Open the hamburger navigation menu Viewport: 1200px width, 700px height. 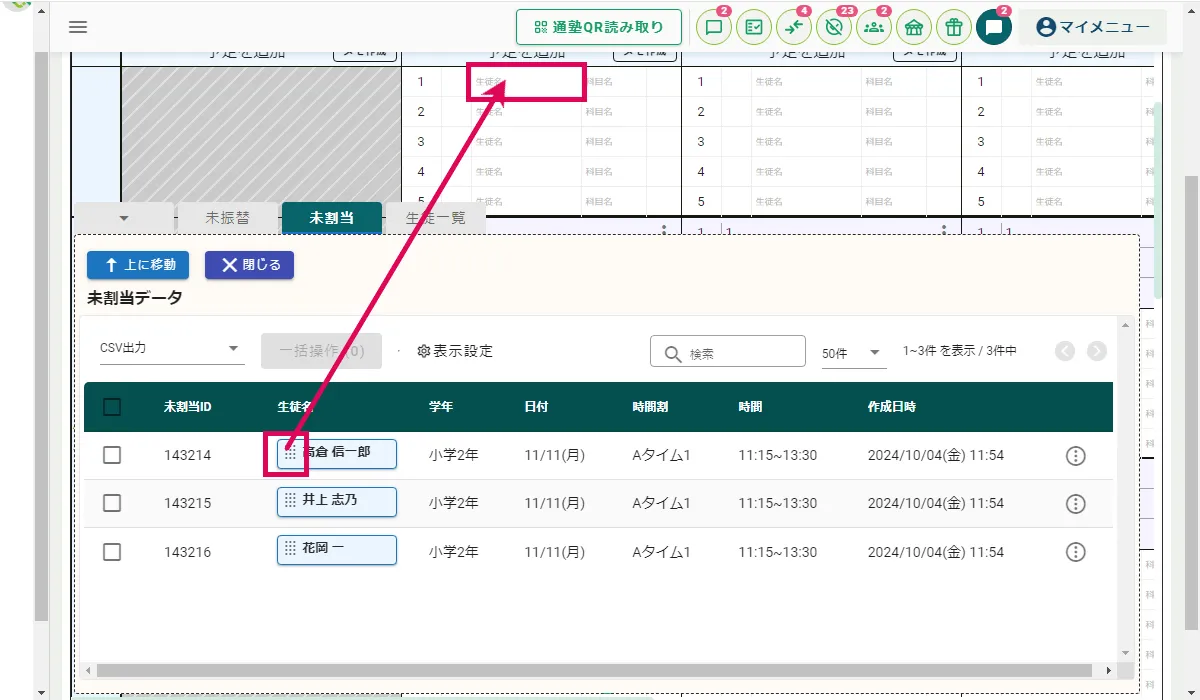78,27
